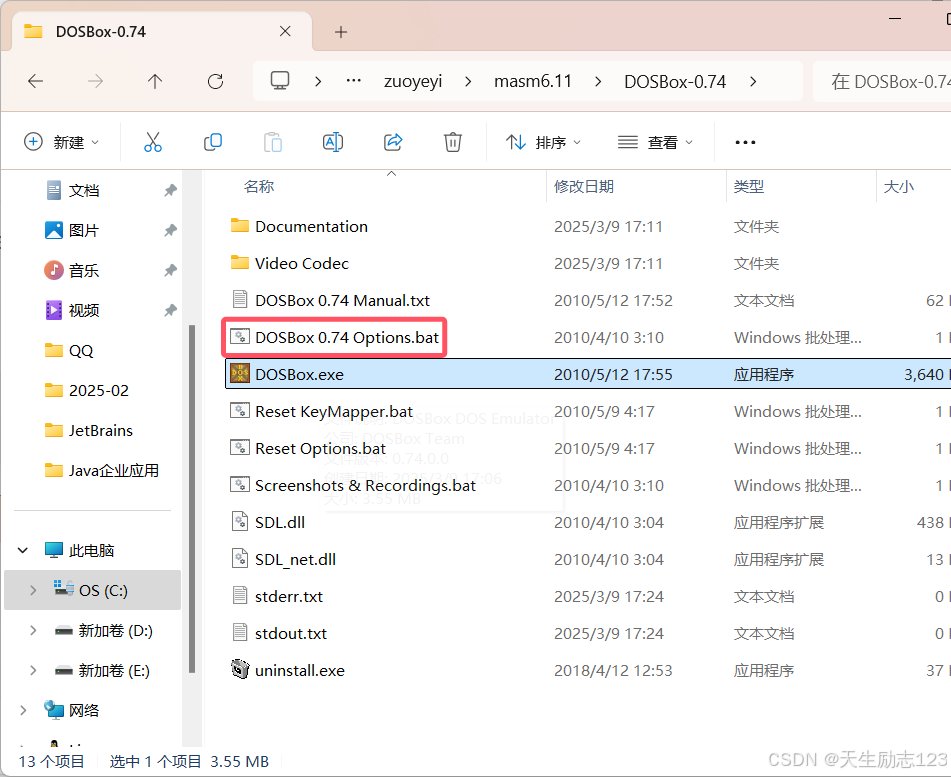Screen dimensions: 951x777
Task: Expand the 新加卷 (D:) drive node
Action: tap(33, 630)
